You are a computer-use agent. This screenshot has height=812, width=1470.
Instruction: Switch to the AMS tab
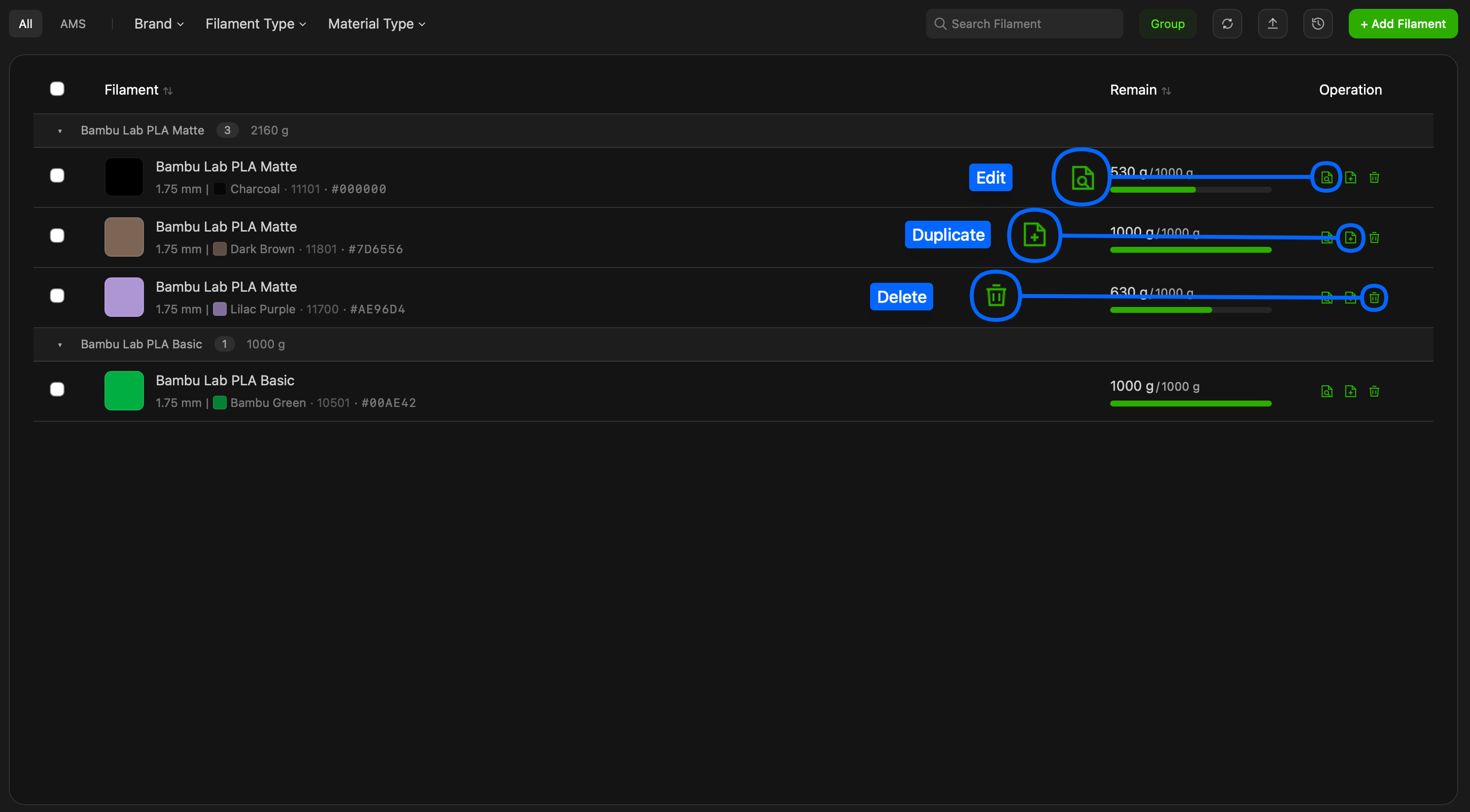[x=73, y=23]
